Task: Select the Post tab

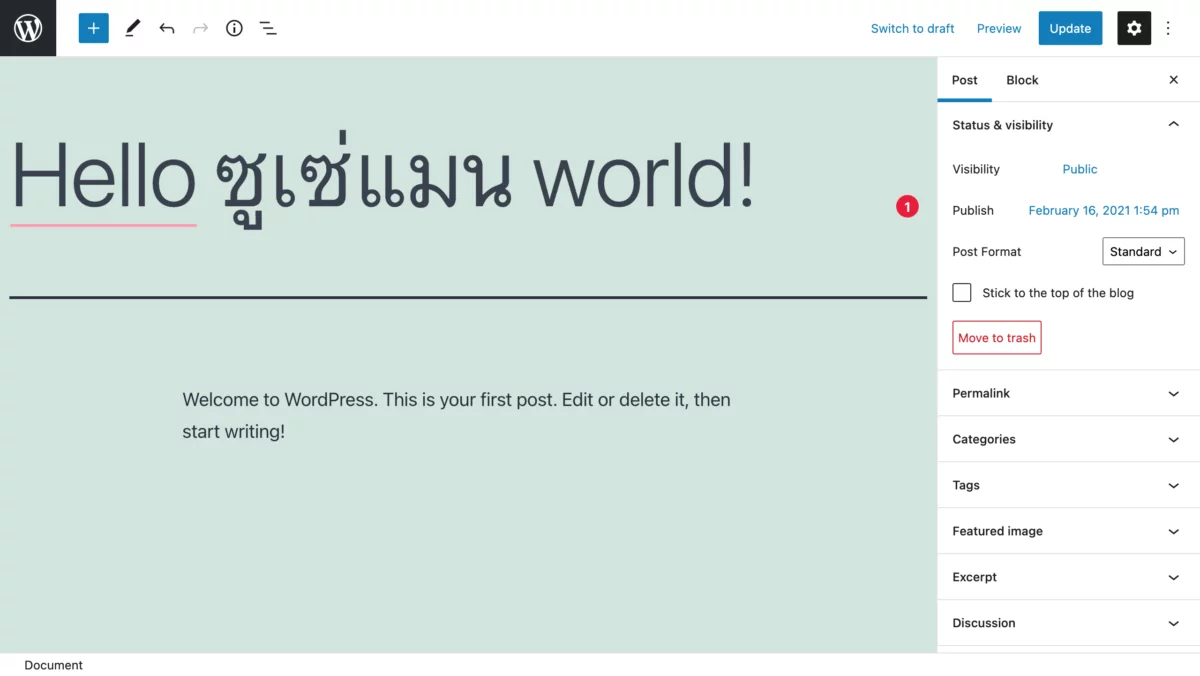Action: [964, 80]
